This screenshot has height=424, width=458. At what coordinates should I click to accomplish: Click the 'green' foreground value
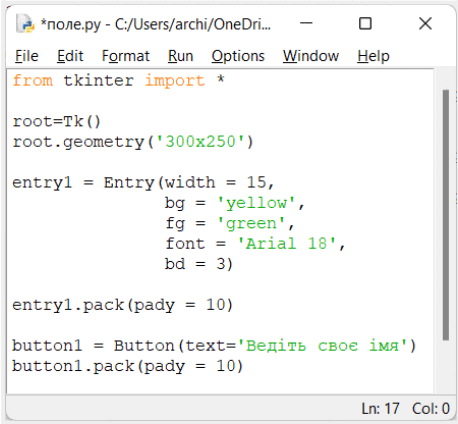click(251, 223)
